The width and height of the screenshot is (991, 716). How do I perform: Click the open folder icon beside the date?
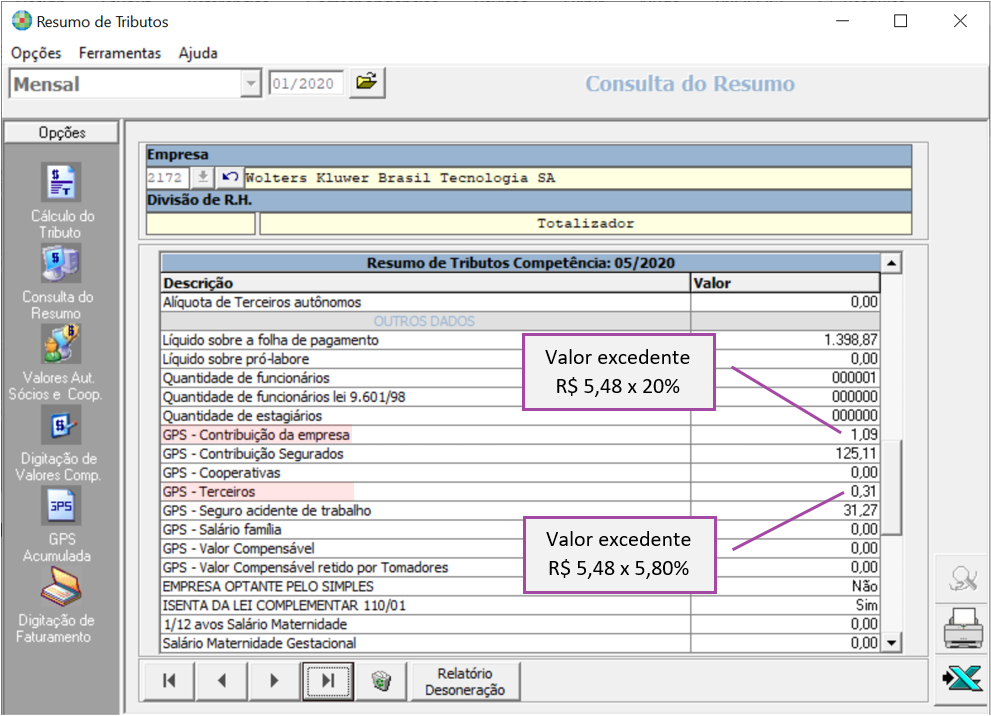(367, 82)
